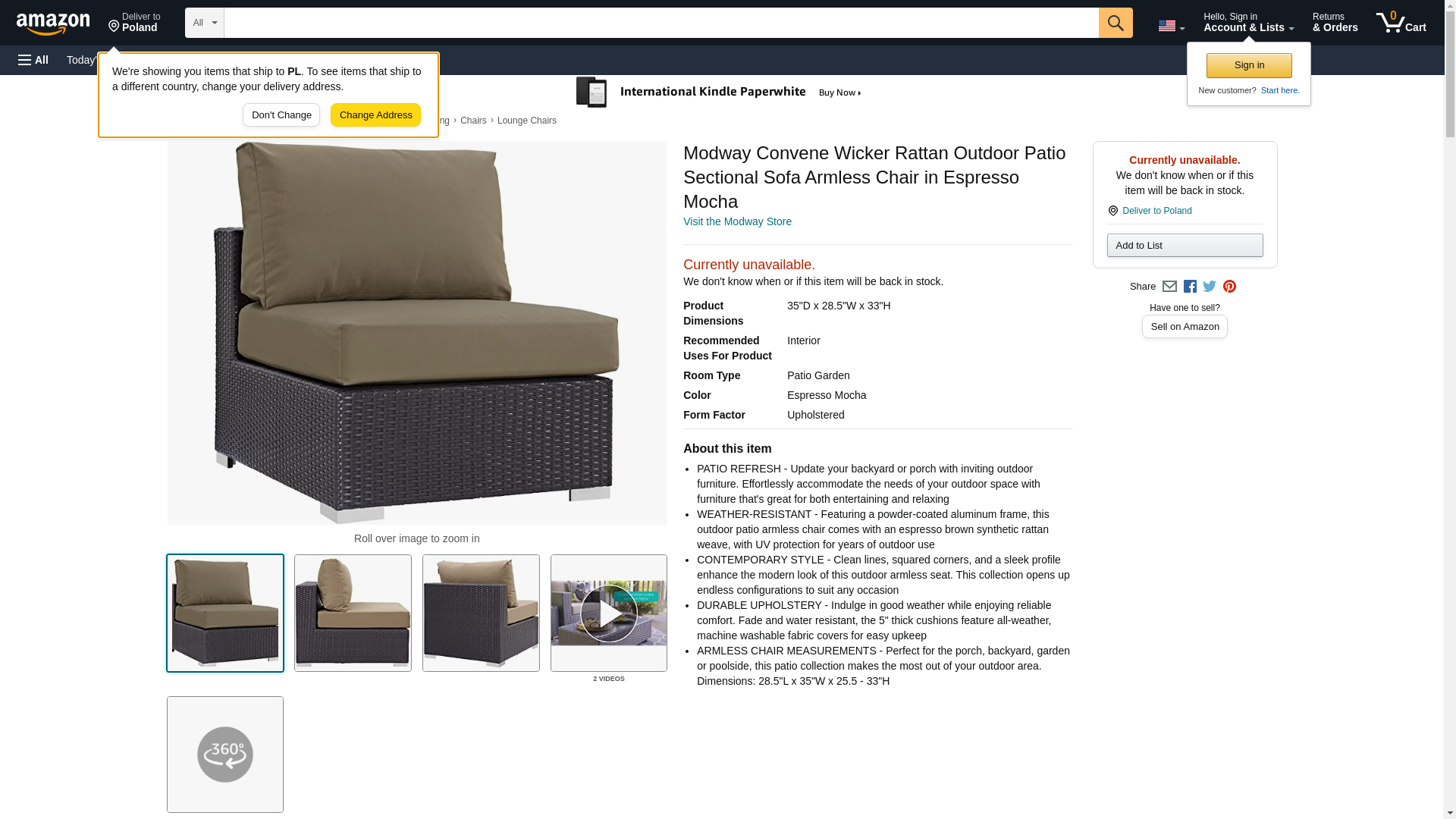
Task: Share the product on Facebook
Action: [1190, 287]
